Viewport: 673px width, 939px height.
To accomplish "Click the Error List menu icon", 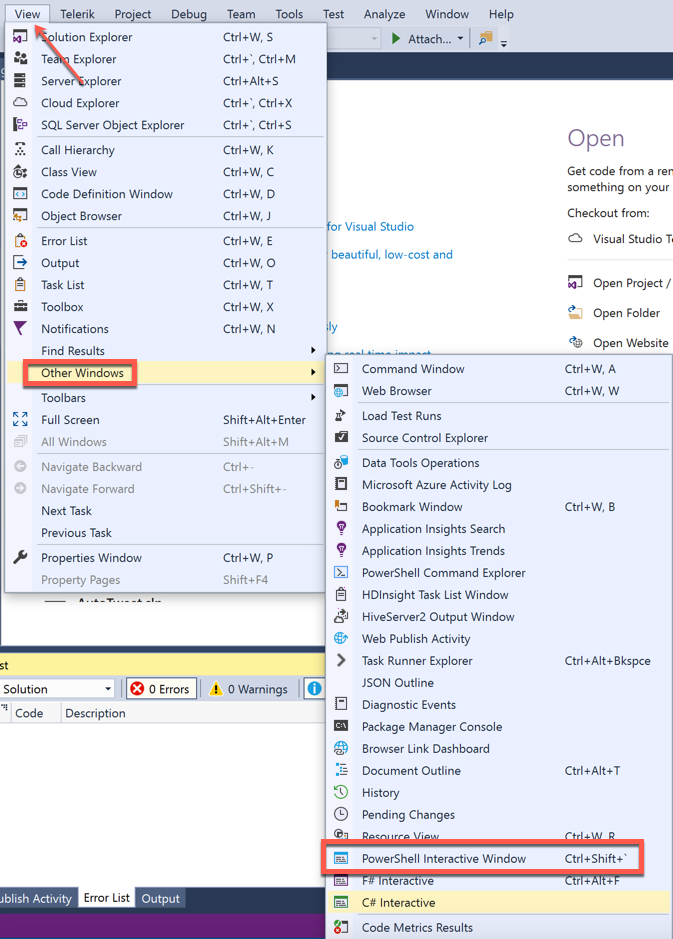I will (x=20, y=241).
